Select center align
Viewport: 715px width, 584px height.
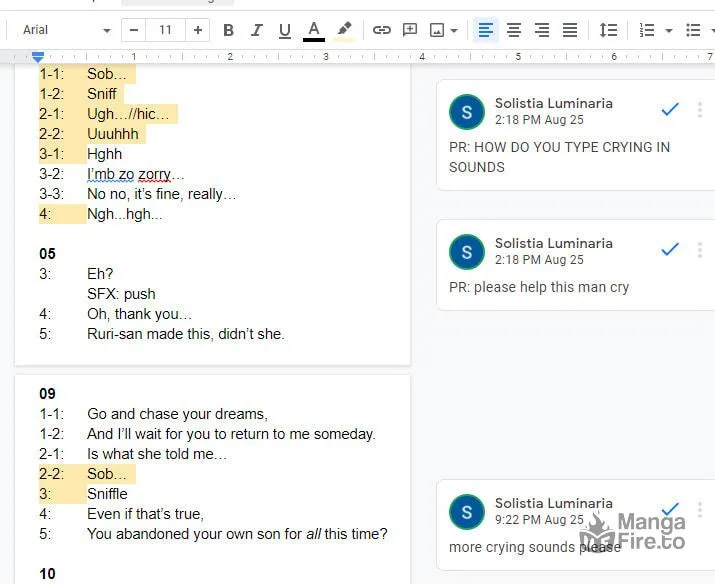514,30
